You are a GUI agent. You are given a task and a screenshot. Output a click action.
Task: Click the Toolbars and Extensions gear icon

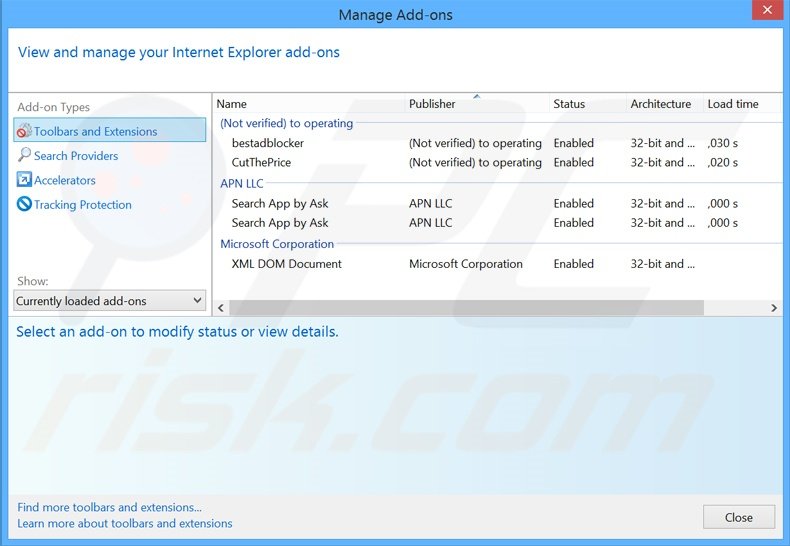click(24, 131)
